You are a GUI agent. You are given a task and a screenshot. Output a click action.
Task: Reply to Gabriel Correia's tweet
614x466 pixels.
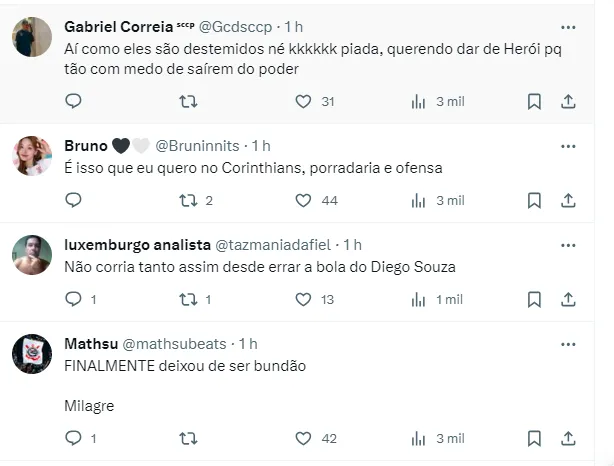73,101
